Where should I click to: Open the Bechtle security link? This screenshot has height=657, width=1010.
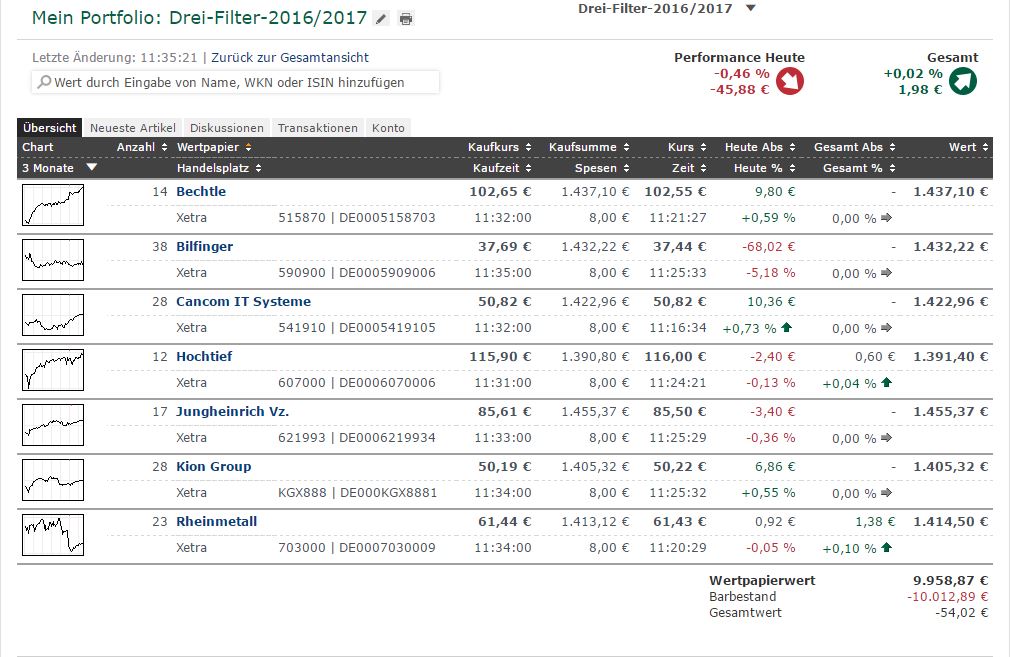pyautogui.click(x=201, y=191)
